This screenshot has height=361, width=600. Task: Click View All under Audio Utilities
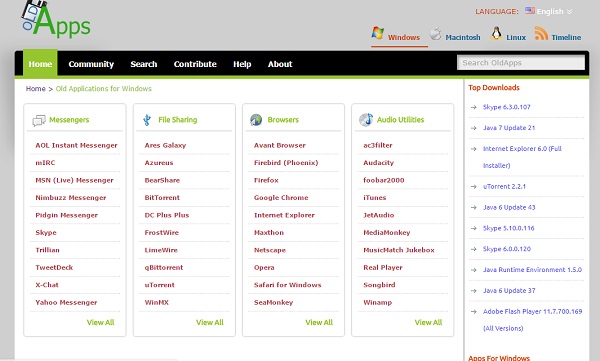[x=428, y=322]
